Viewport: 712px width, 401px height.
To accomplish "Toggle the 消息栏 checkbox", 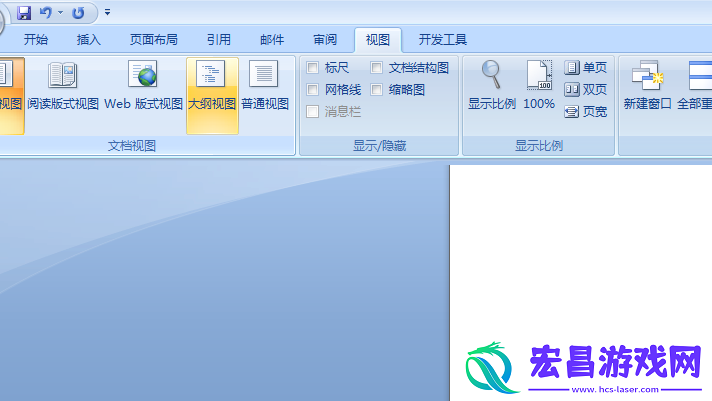I will (312, 111).
